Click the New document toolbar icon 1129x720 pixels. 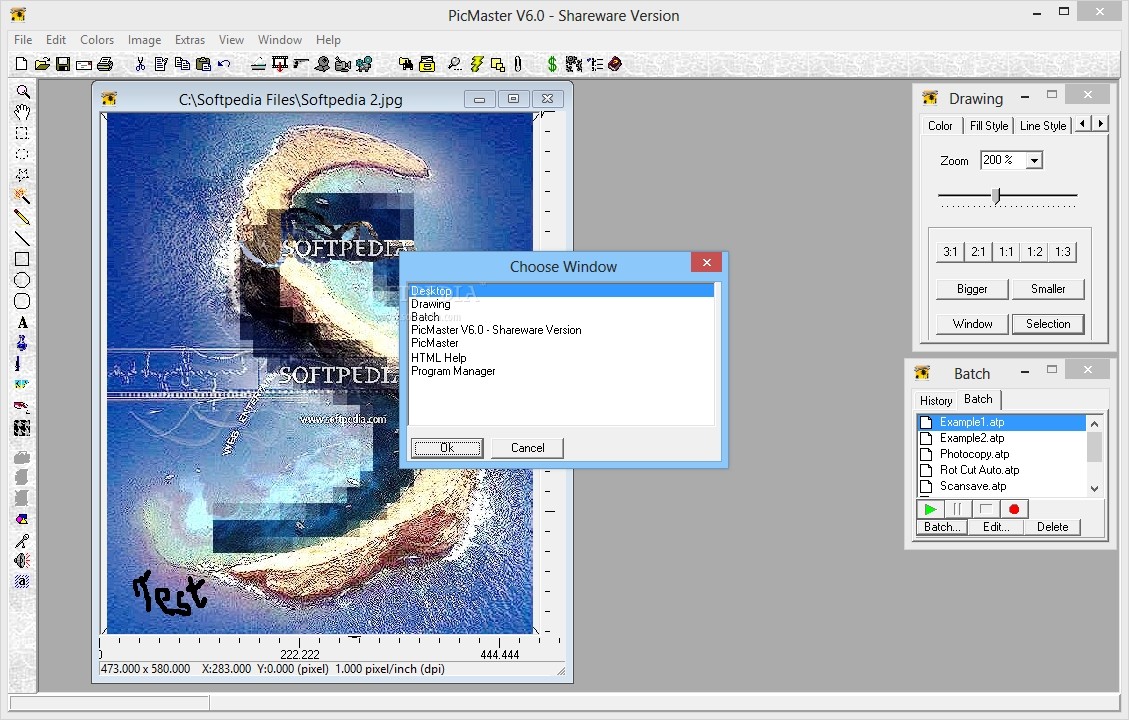[21, 64]
